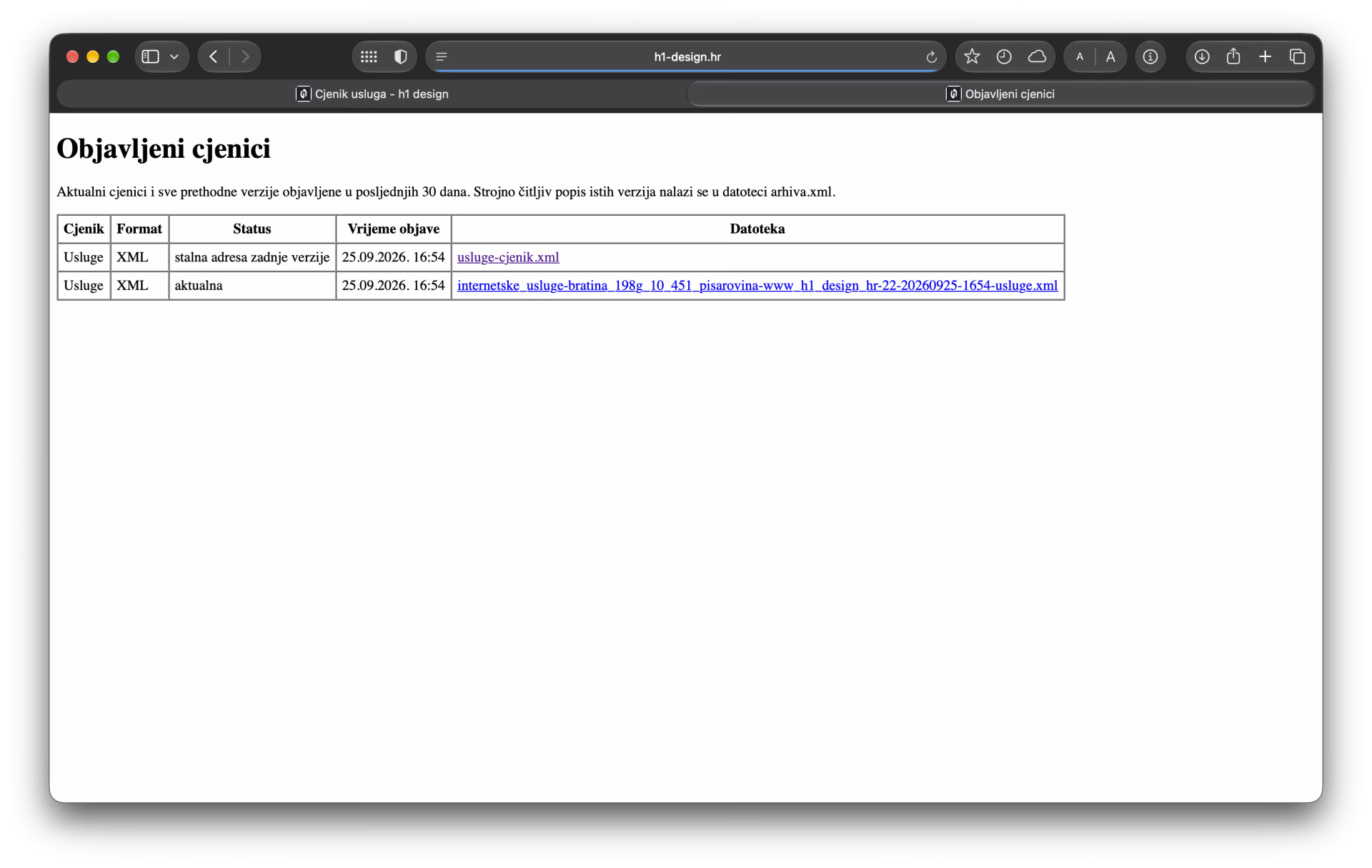
Task: Show the Reader view icon in address bar
Action: pyautogui.click(x=442, y=56)
